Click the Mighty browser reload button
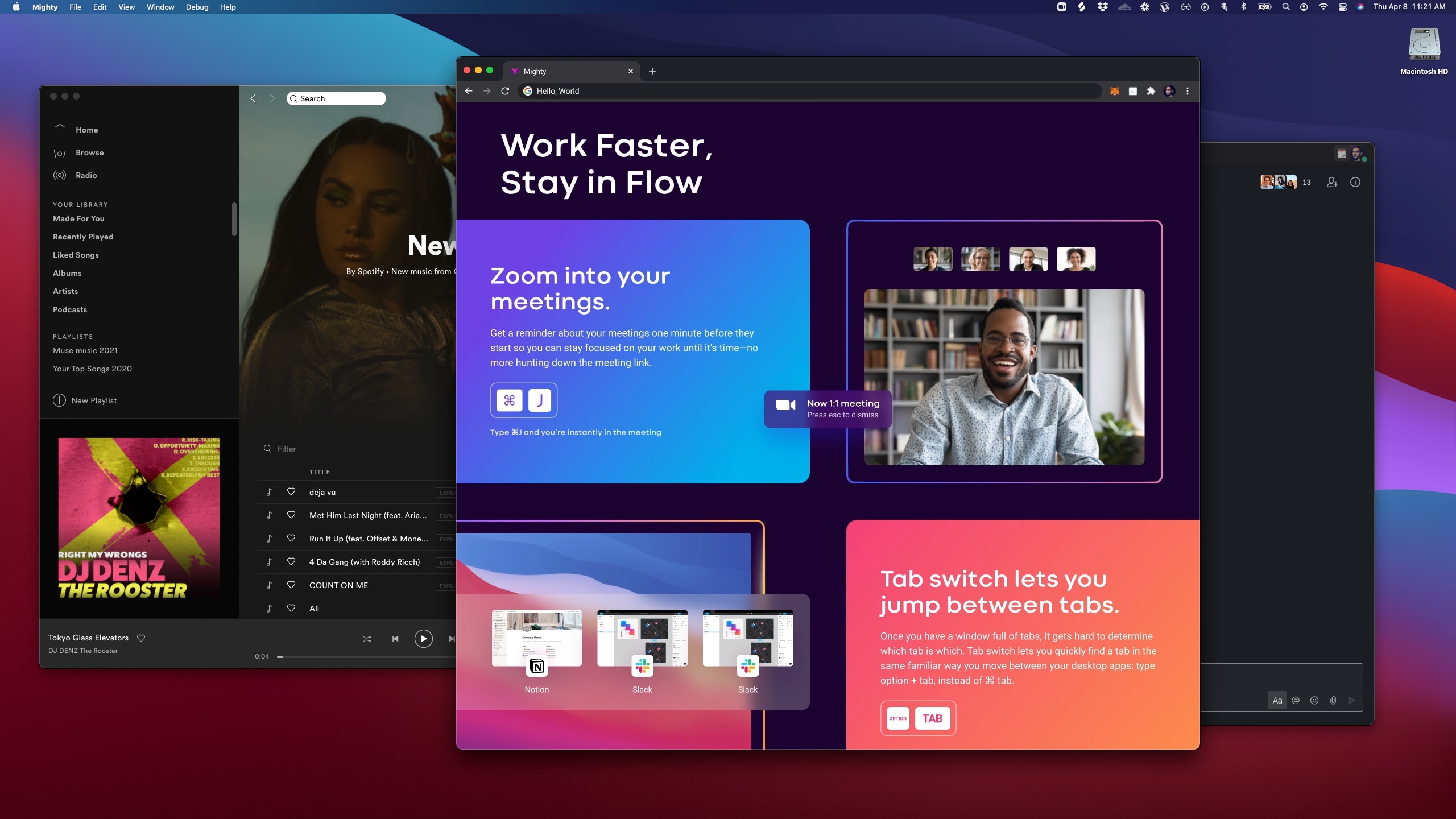This screenshot has width=1456, height=819. (506, 91)
